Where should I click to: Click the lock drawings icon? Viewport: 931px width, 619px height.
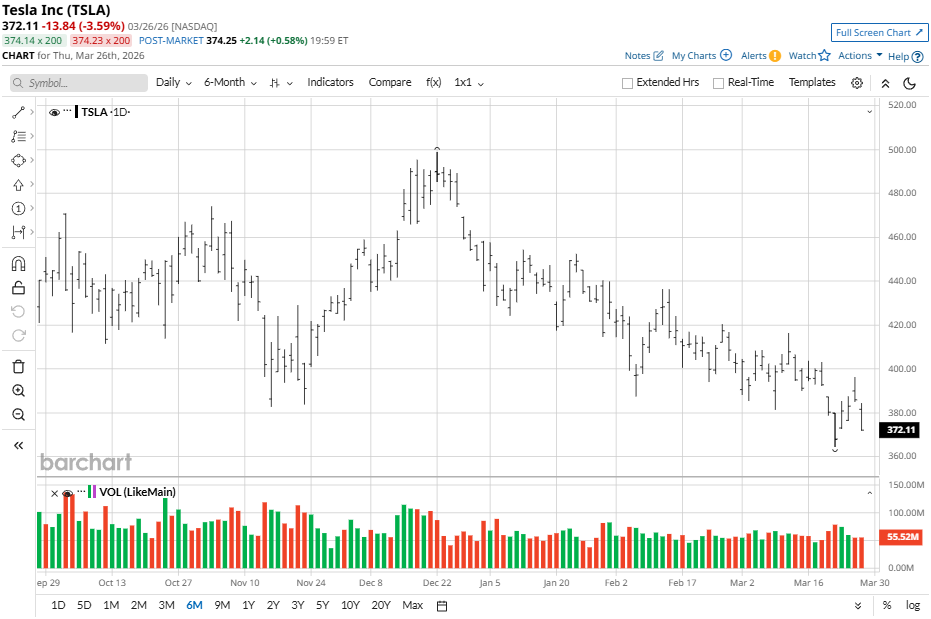point(18,288)
